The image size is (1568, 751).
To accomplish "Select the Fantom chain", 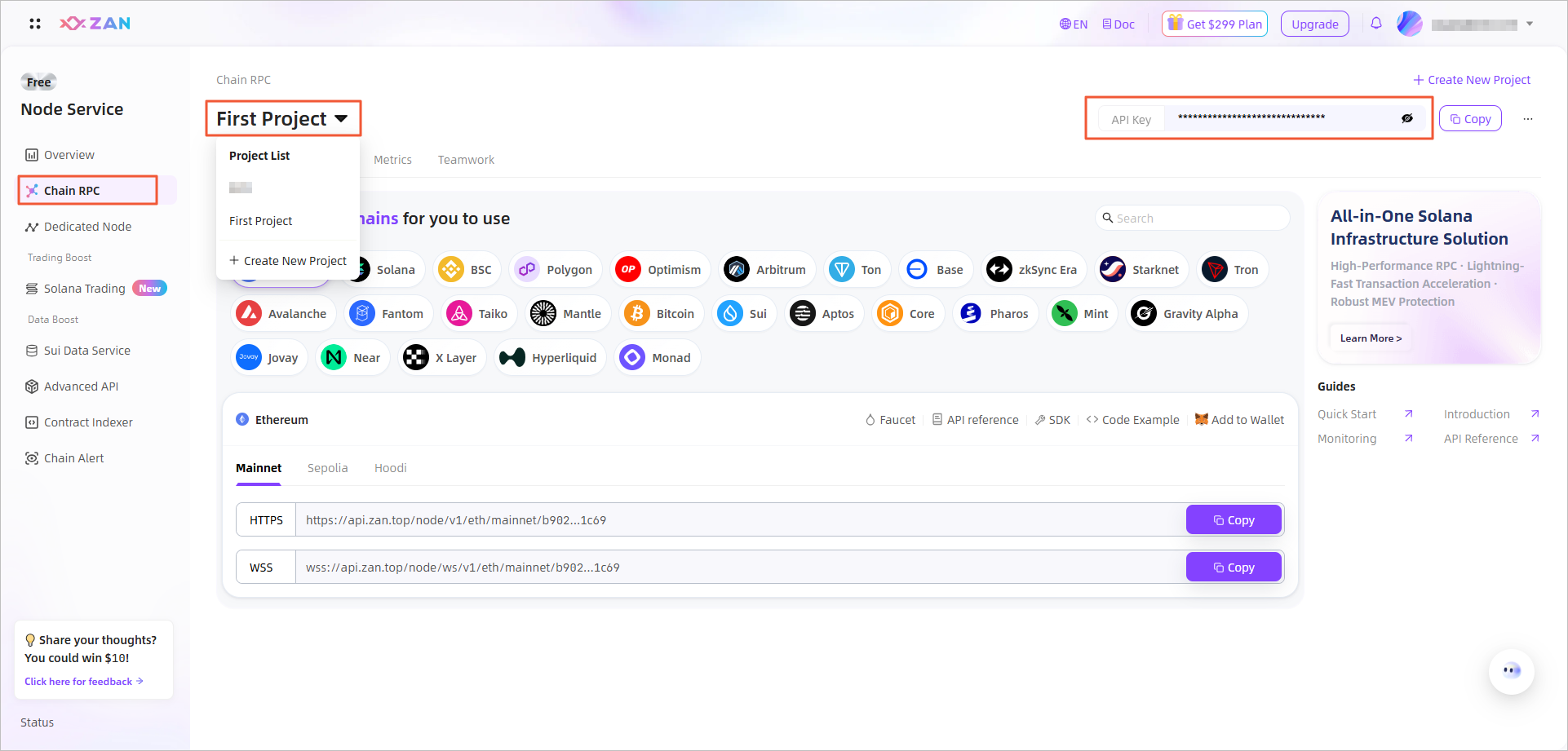I will click(x=388, y=314).
